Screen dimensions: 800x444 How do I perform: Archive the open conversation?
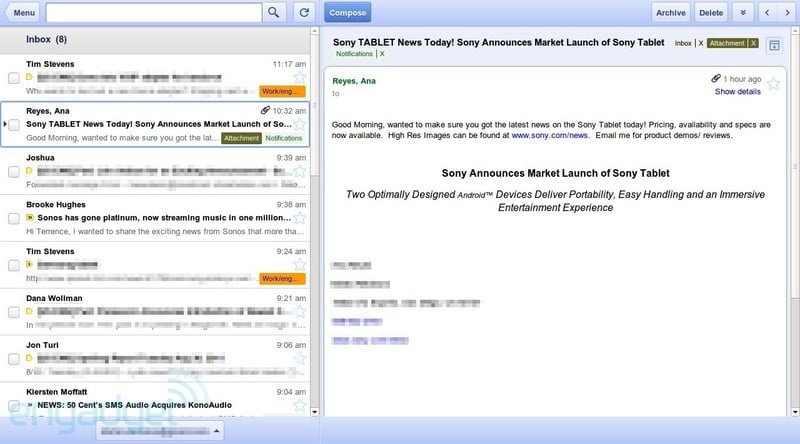(x=671, y=12)
